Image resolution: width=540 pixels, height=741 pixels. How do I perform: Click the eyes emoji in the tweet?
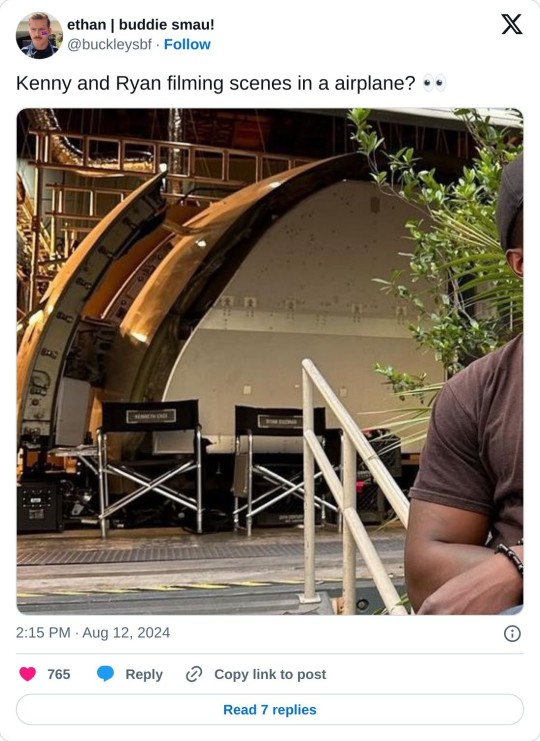click(x=434, y=83)
